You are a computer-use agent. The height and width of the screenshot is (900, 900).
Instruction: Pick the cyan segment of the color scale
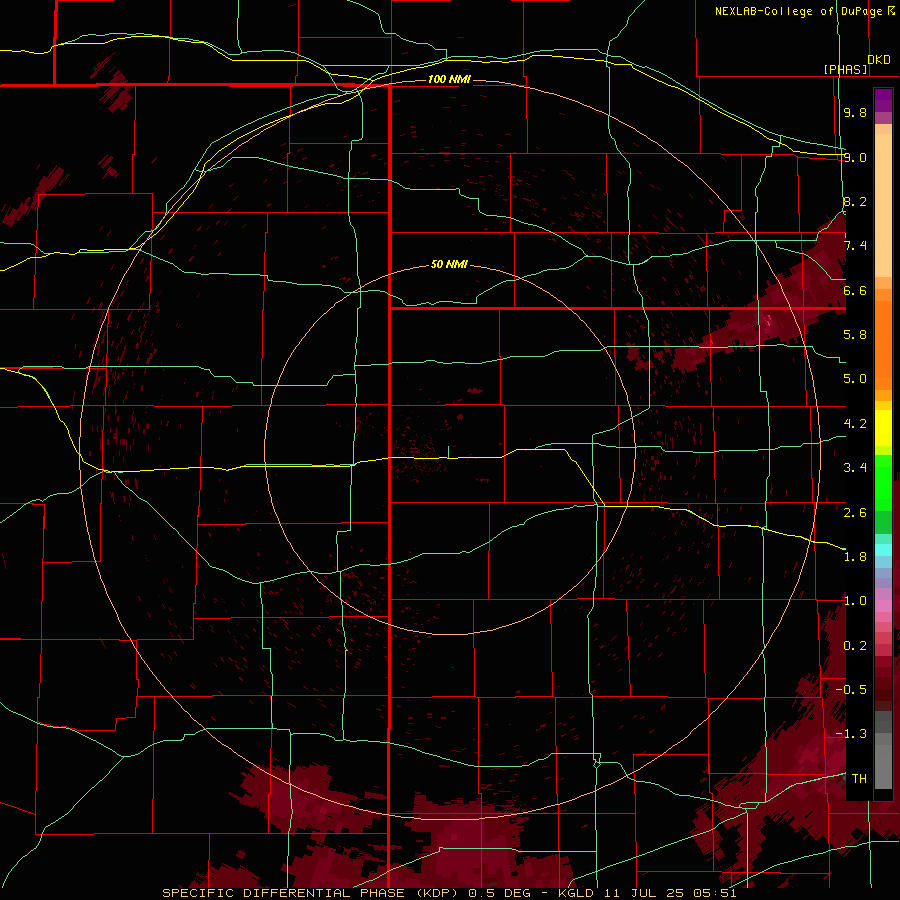click(x=883, y=549)
